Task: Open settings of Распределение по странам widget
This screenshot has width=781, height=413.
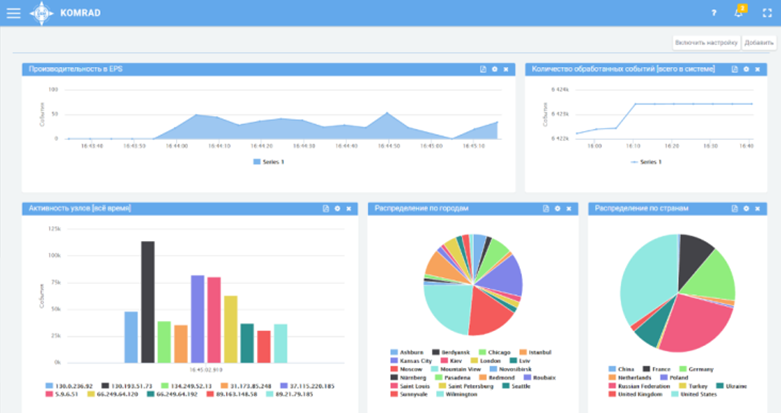Action: [746, 209]
